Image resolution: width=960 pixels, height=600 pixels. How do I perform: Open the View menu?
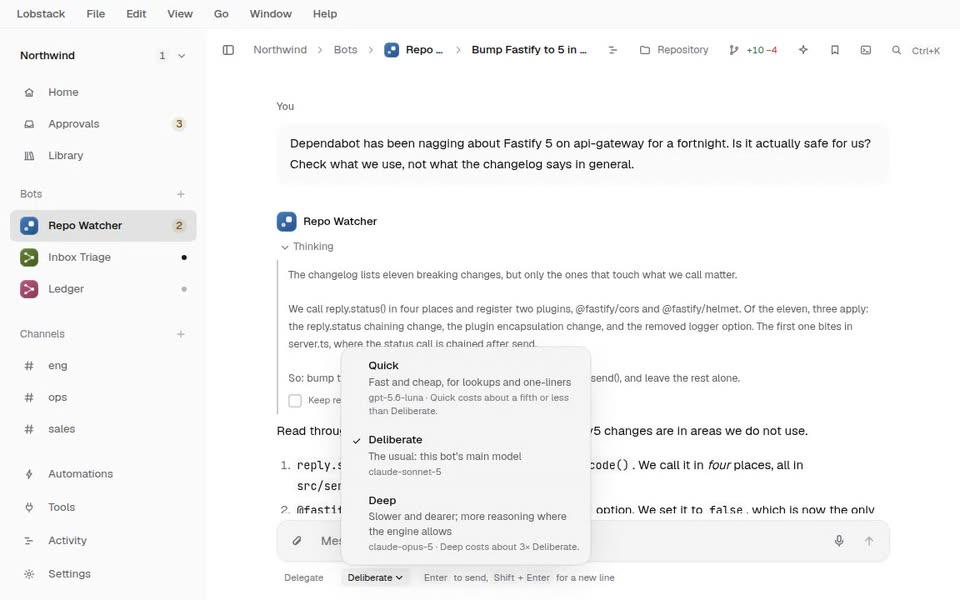point(180,13)
